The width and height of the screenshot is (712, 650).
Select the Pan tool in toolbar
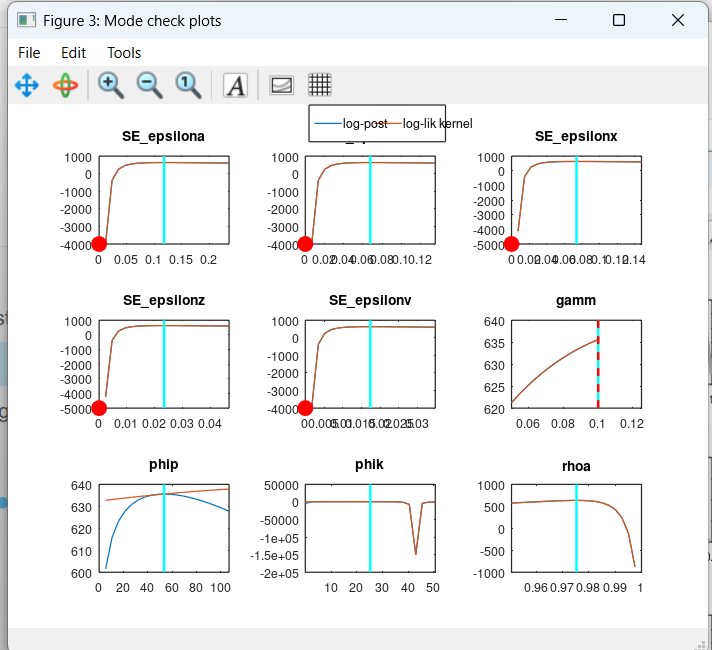pyautogui.click(x=26, y=85)
